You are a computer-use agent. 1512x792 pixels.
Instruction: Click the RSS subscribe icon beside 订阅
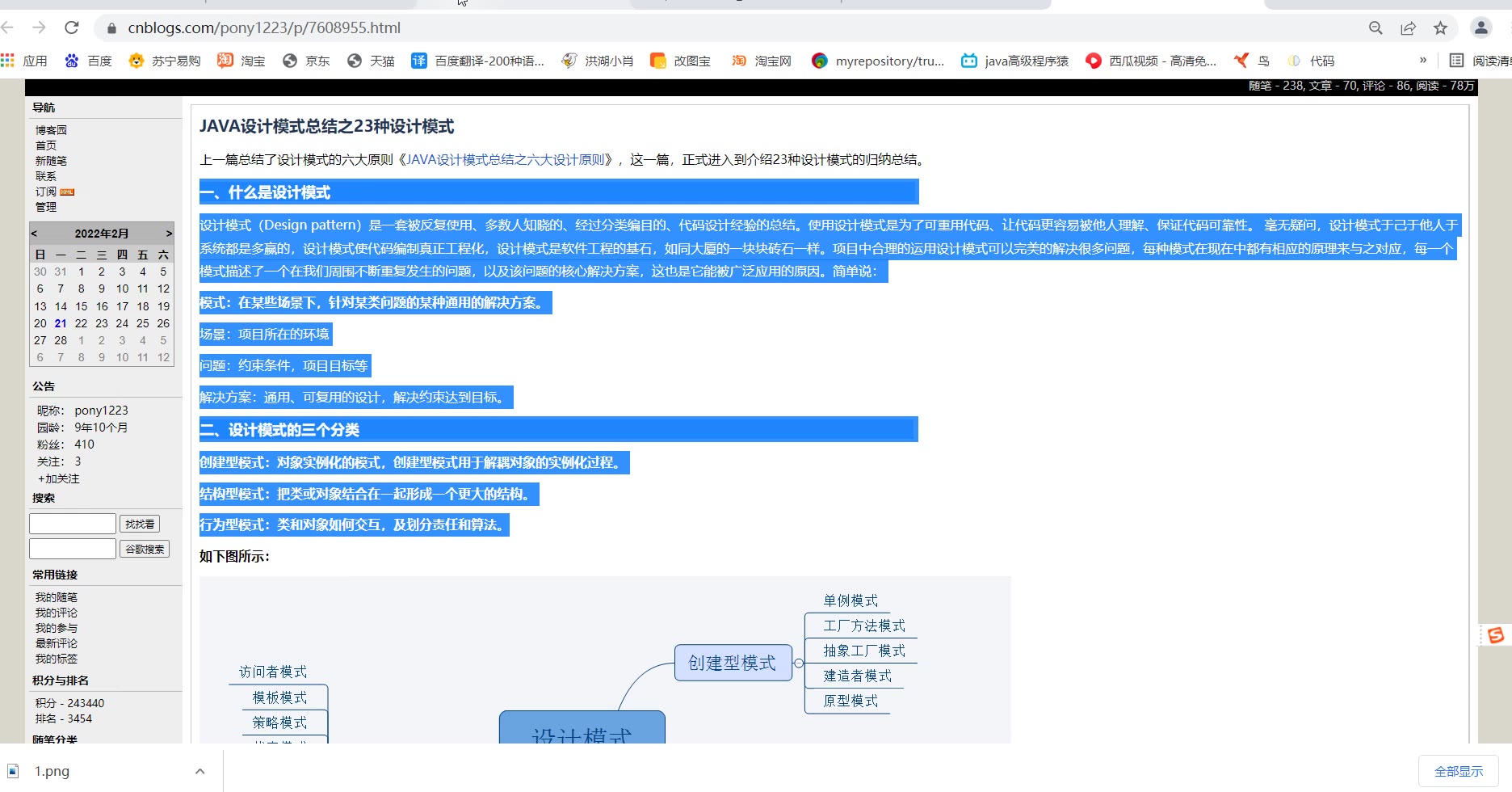pyautogui.click(x=67, y=192)
